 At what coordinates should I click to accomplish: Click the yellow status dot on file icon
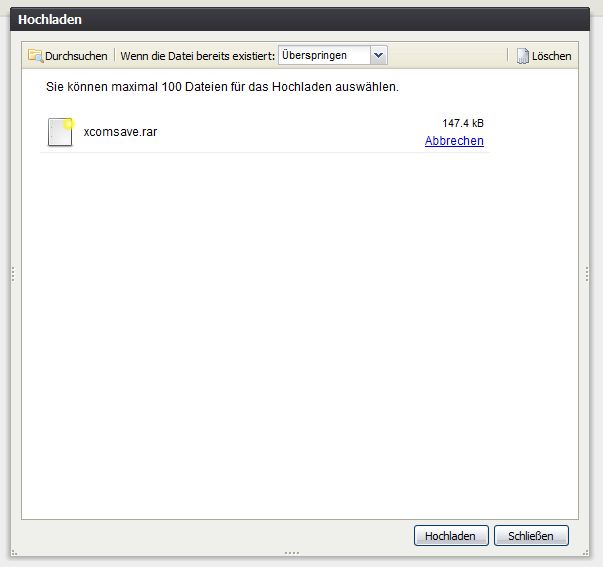(x=70, y=123)
